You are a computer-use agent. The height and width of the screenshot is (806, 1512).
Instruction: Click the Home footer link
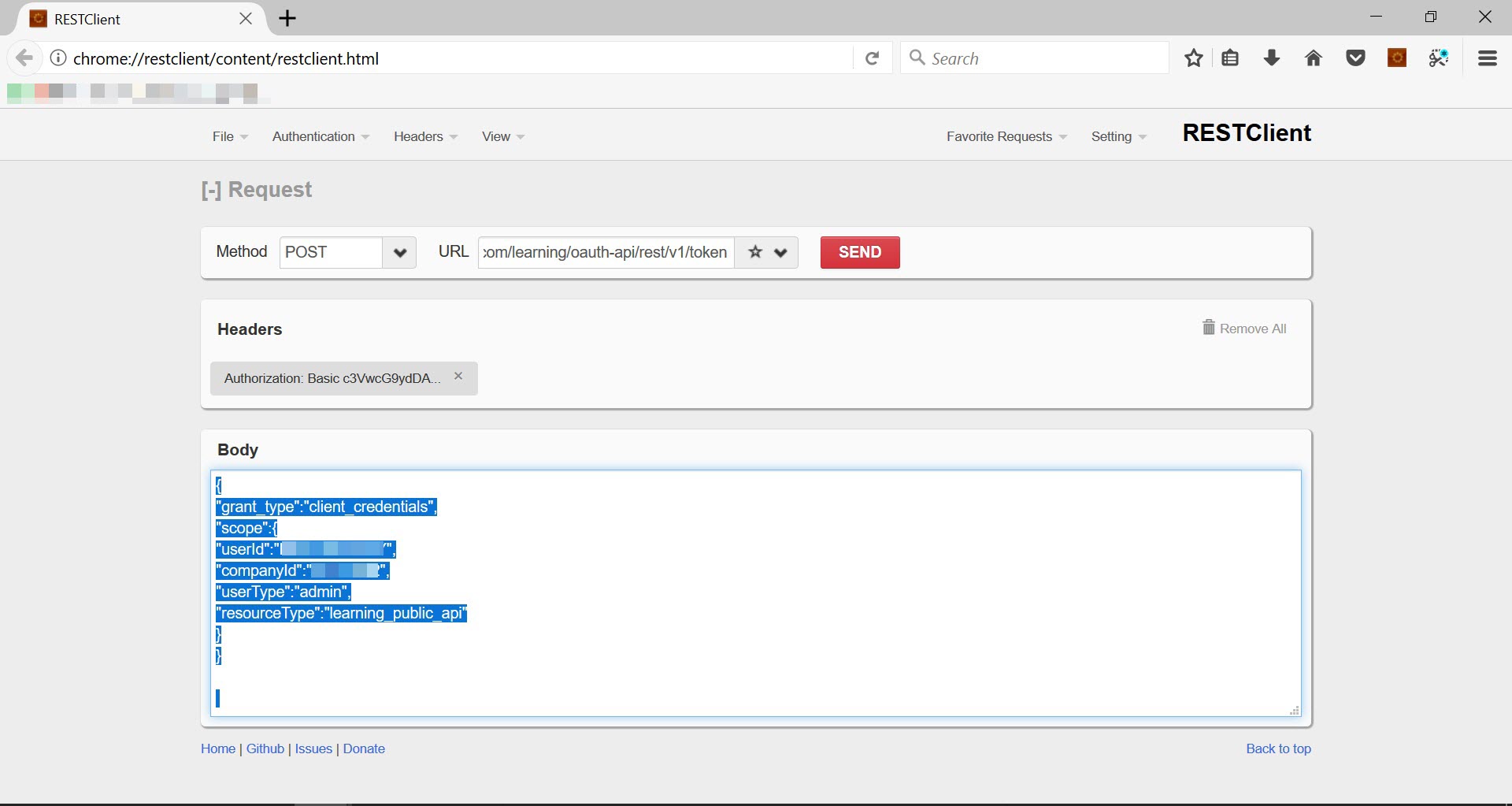click(218, 748)
